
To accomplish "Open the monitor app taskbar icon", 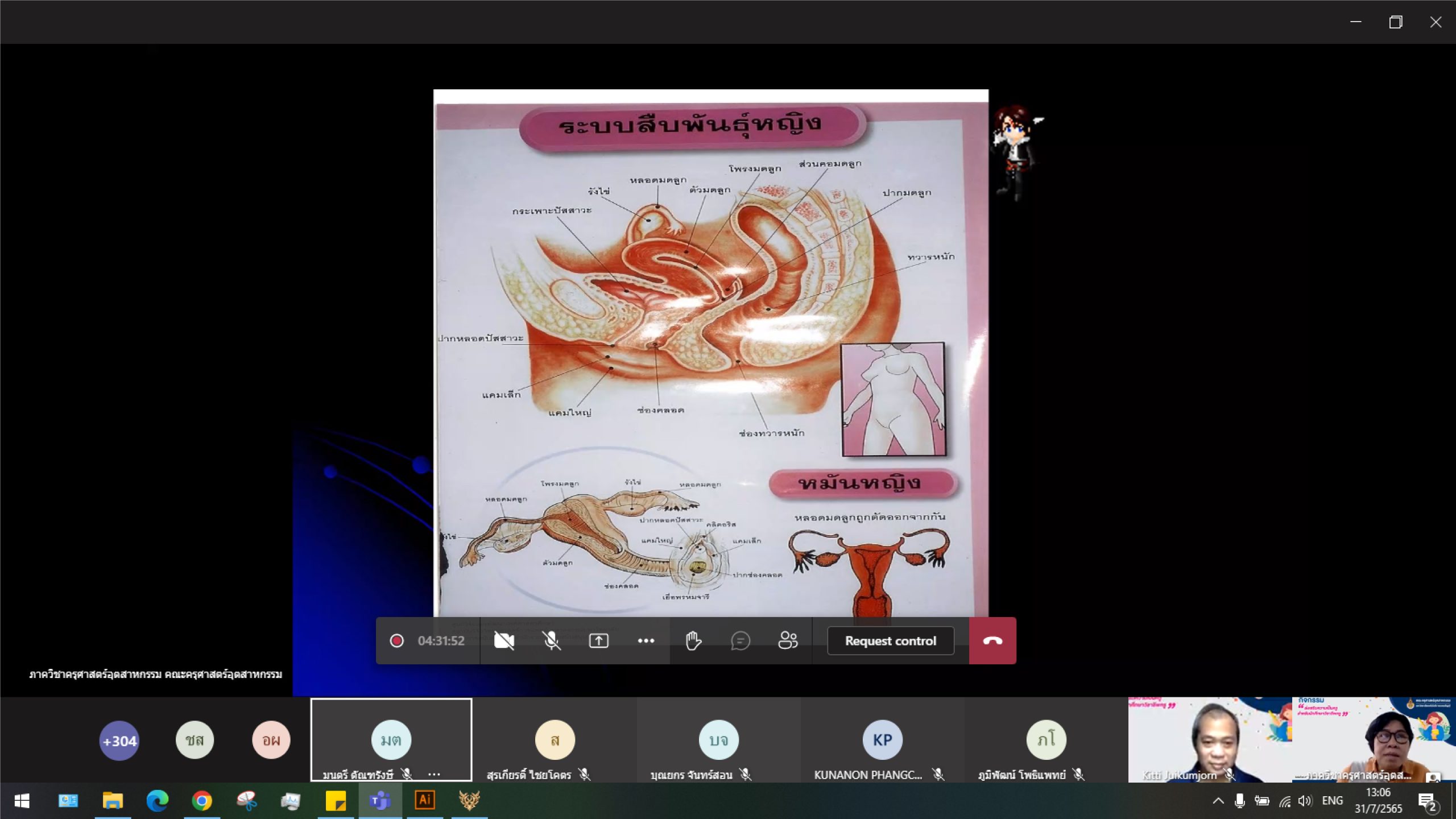I will (291, 801).
